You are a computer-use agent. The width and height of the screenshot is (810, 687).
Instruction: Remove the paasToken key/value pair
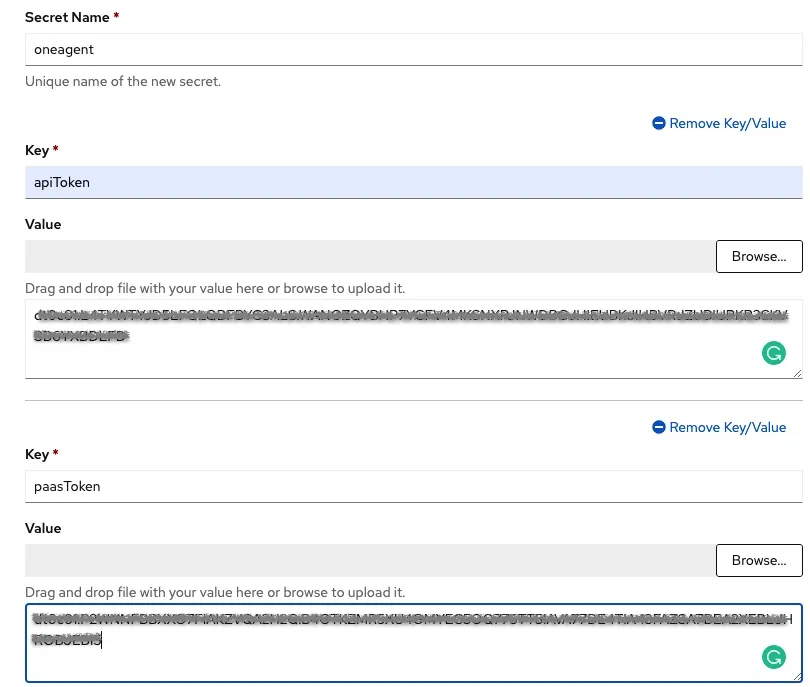point(719,427)
